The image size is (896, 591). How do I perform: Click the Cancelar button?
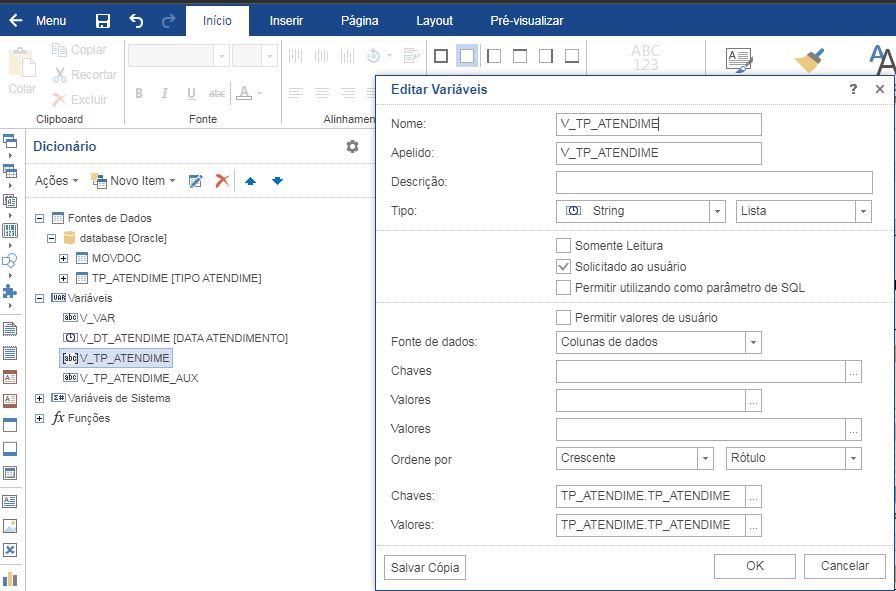[845, 566]
